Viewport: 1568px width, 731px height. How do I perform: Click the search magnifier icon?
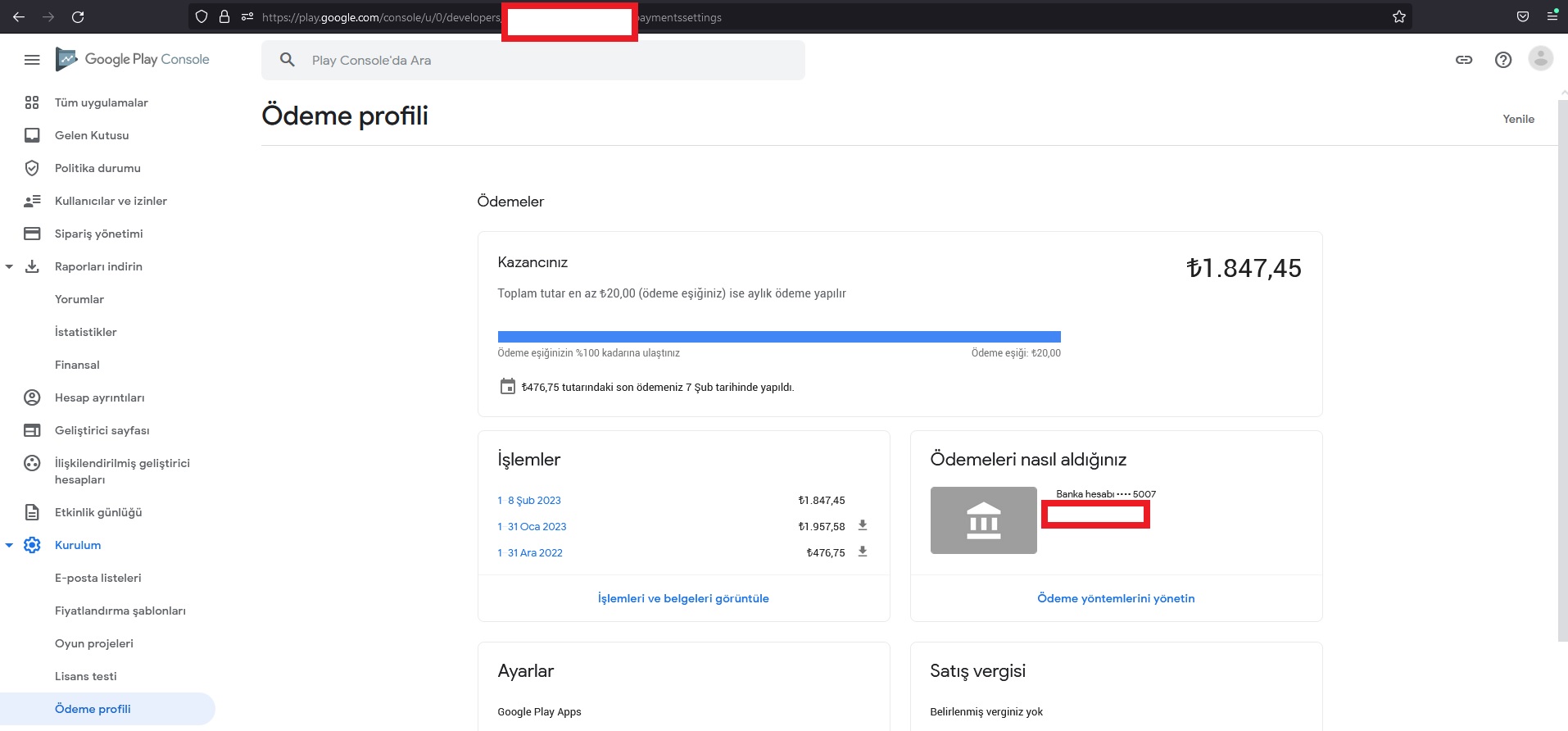[287, 60]
